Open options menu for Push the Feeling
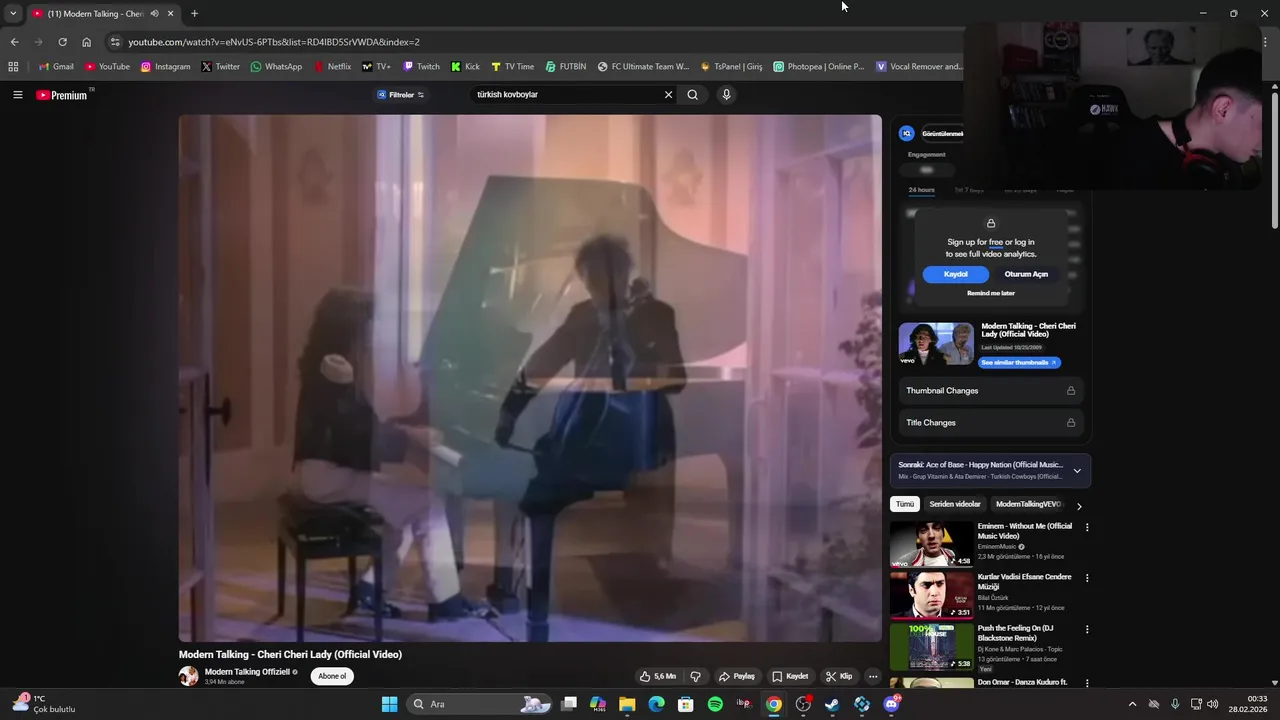 [1087, 630]
